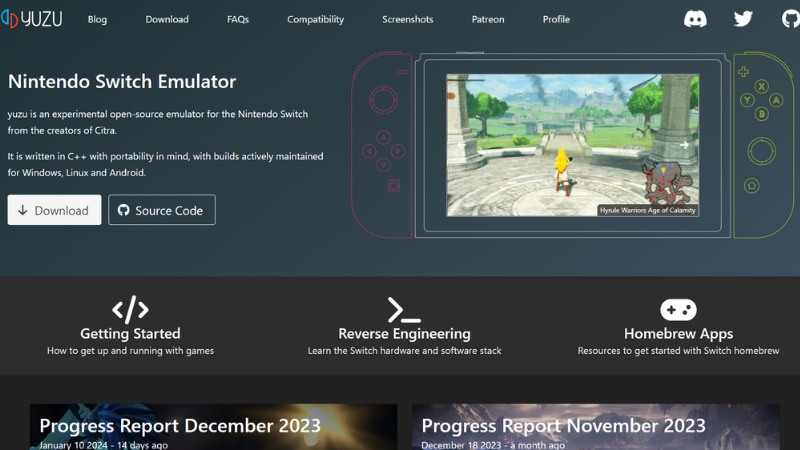Open the Reverse Engineering heading link
The height and width of the screenshot is (450, 800).
tap(404, 334)
